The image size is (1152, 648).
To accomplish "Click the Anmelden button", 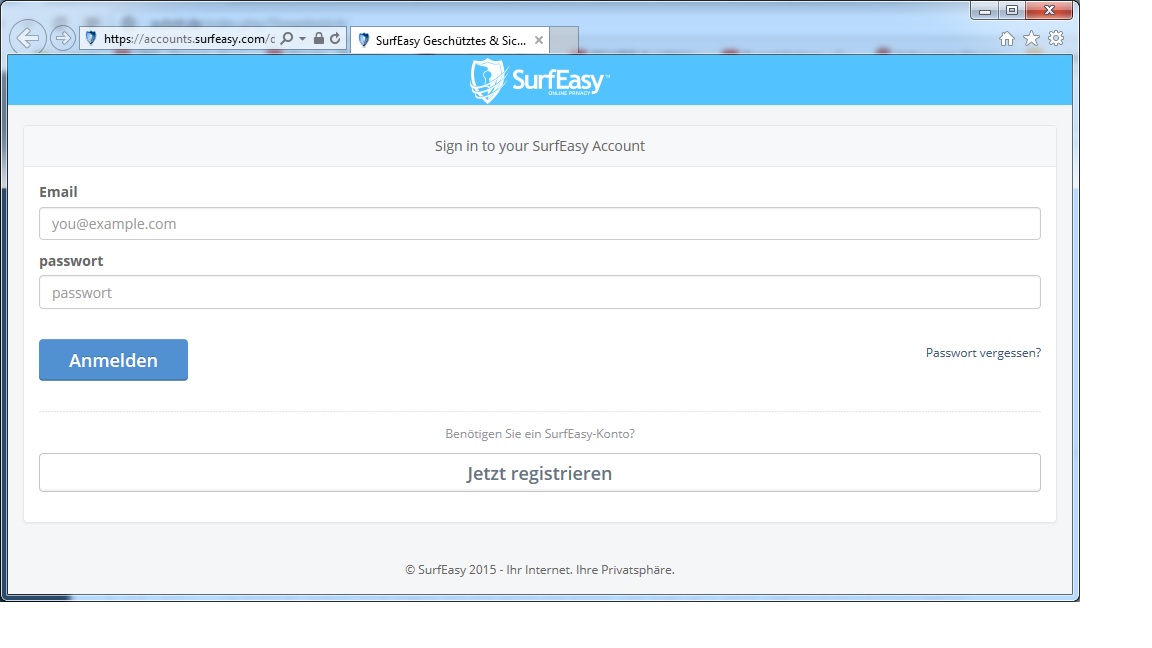I will coord(113,360).
